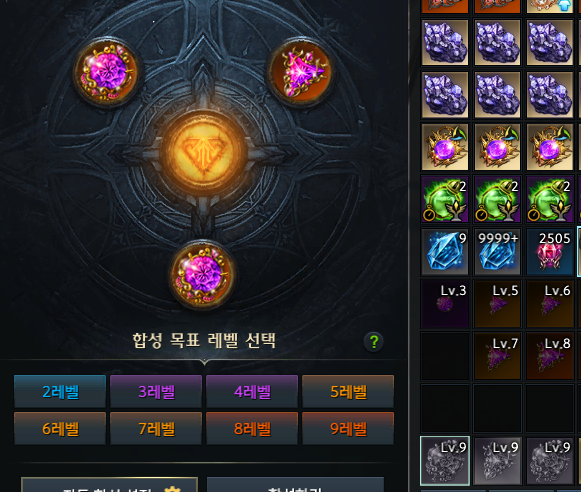
Task: Click the bottom round pink gem slot
Action: click(x=203, y=275)
